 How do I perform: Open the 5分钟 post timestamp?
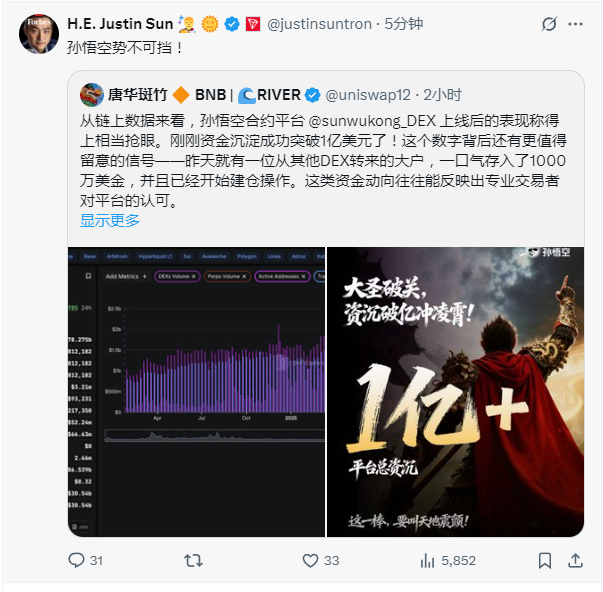click(x=404, y=24)
